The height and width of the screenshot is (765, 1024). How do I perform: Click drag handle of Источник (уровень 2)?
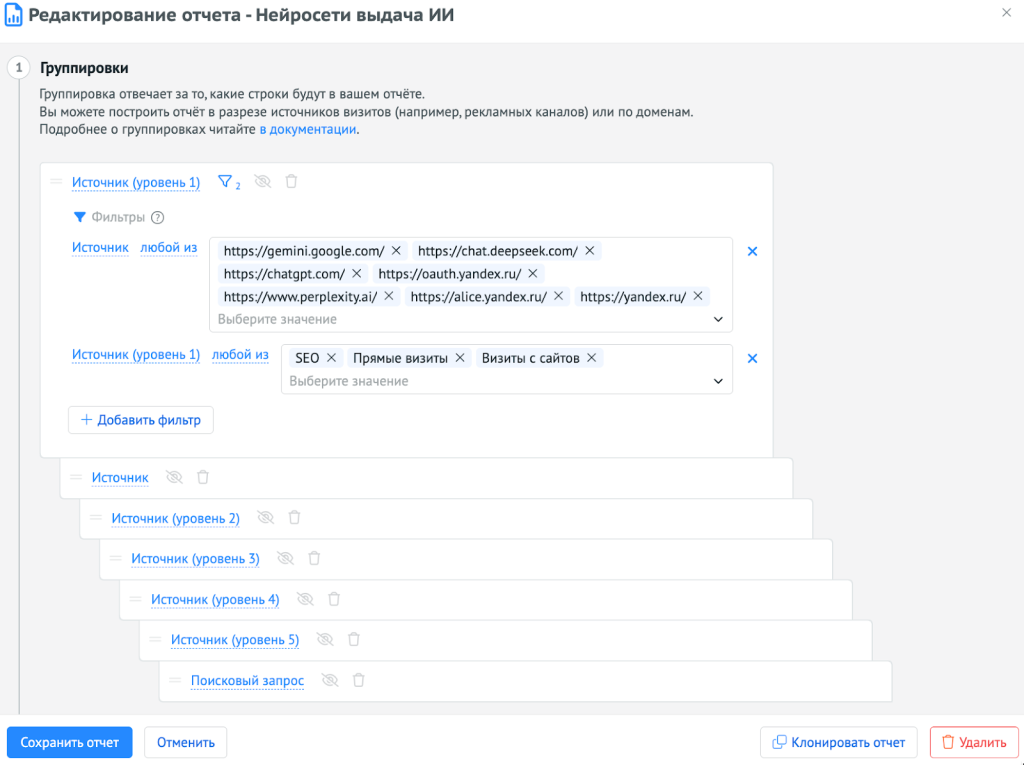(96, 517)
